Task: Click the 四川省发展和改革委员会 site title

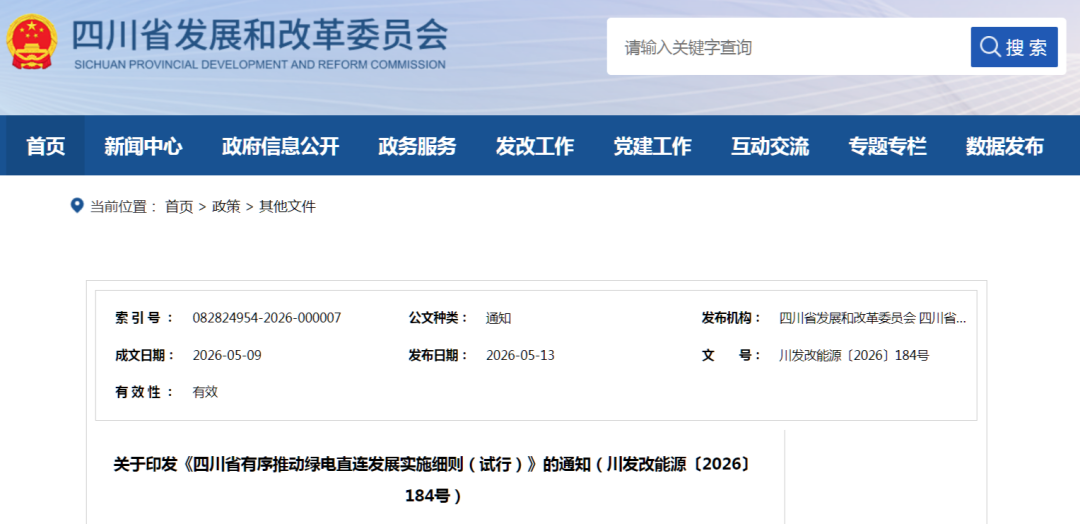Action: point(260,34)
